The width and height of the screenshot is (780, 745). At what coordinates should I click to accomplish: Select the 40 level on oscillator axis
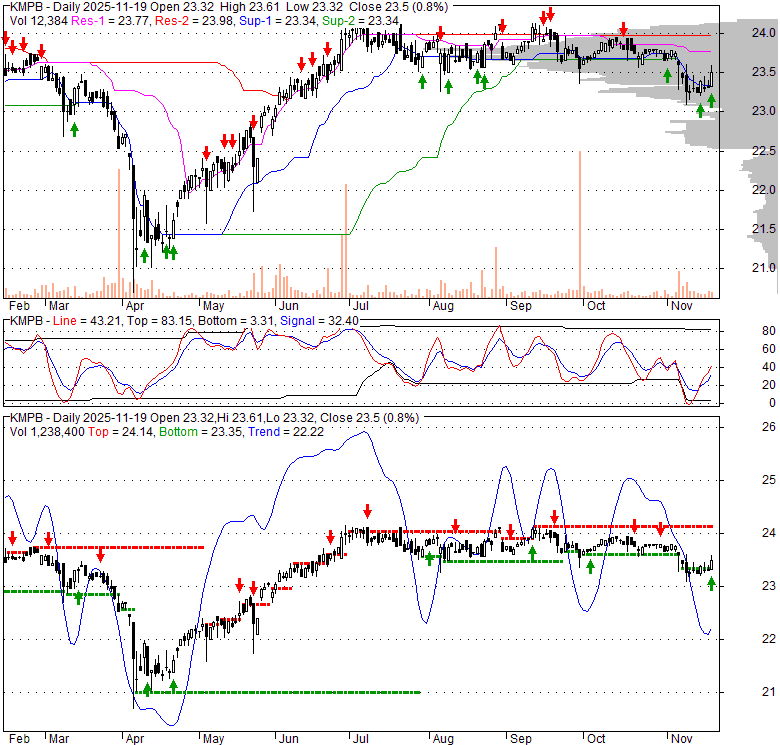[769, 367]
